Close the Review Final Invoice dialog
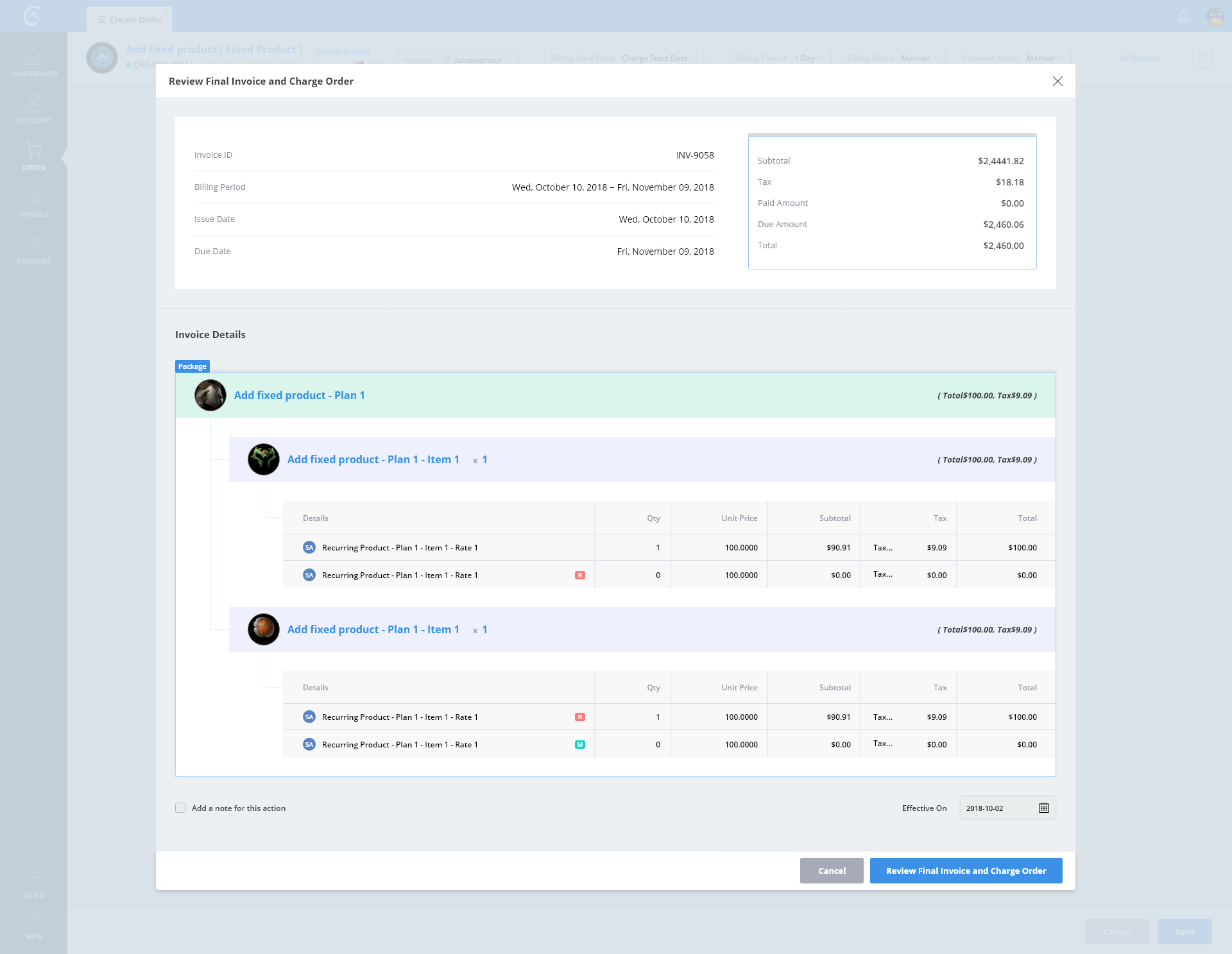The image size is (1232, 954). pyautogui.click(x=1057, y=81)
